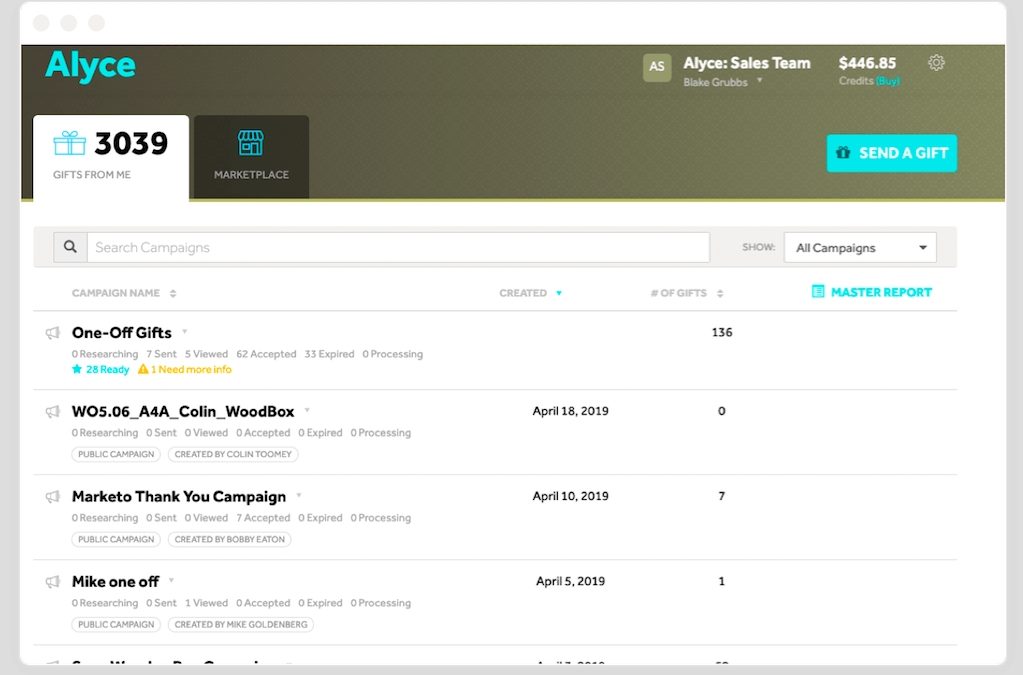The image size is (1023, 675).
Task: Click 7 Sent under One-Off Gifts
Action: click(x=161, y=354)
